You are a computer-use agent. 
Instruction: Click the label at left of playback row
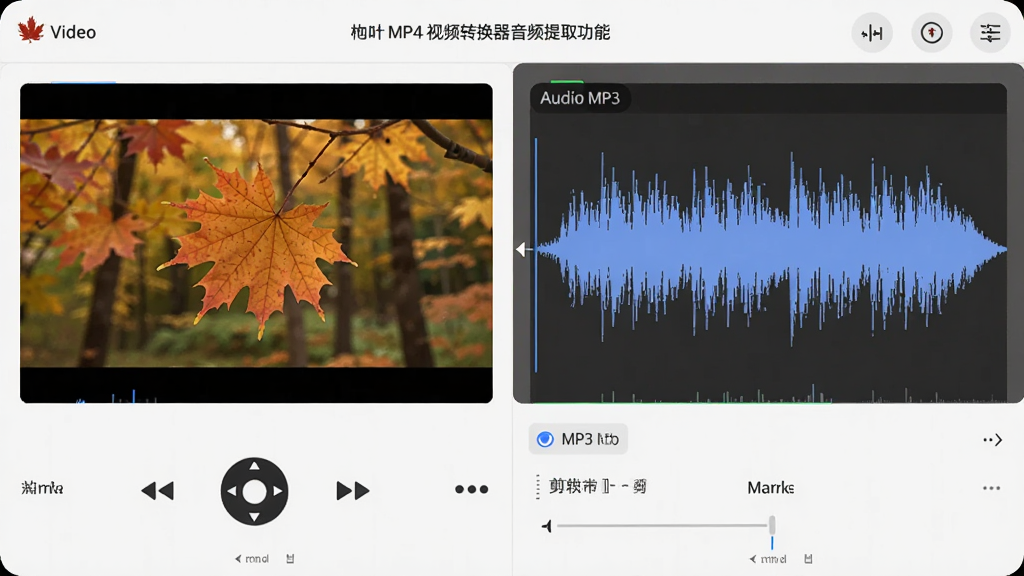42,488
